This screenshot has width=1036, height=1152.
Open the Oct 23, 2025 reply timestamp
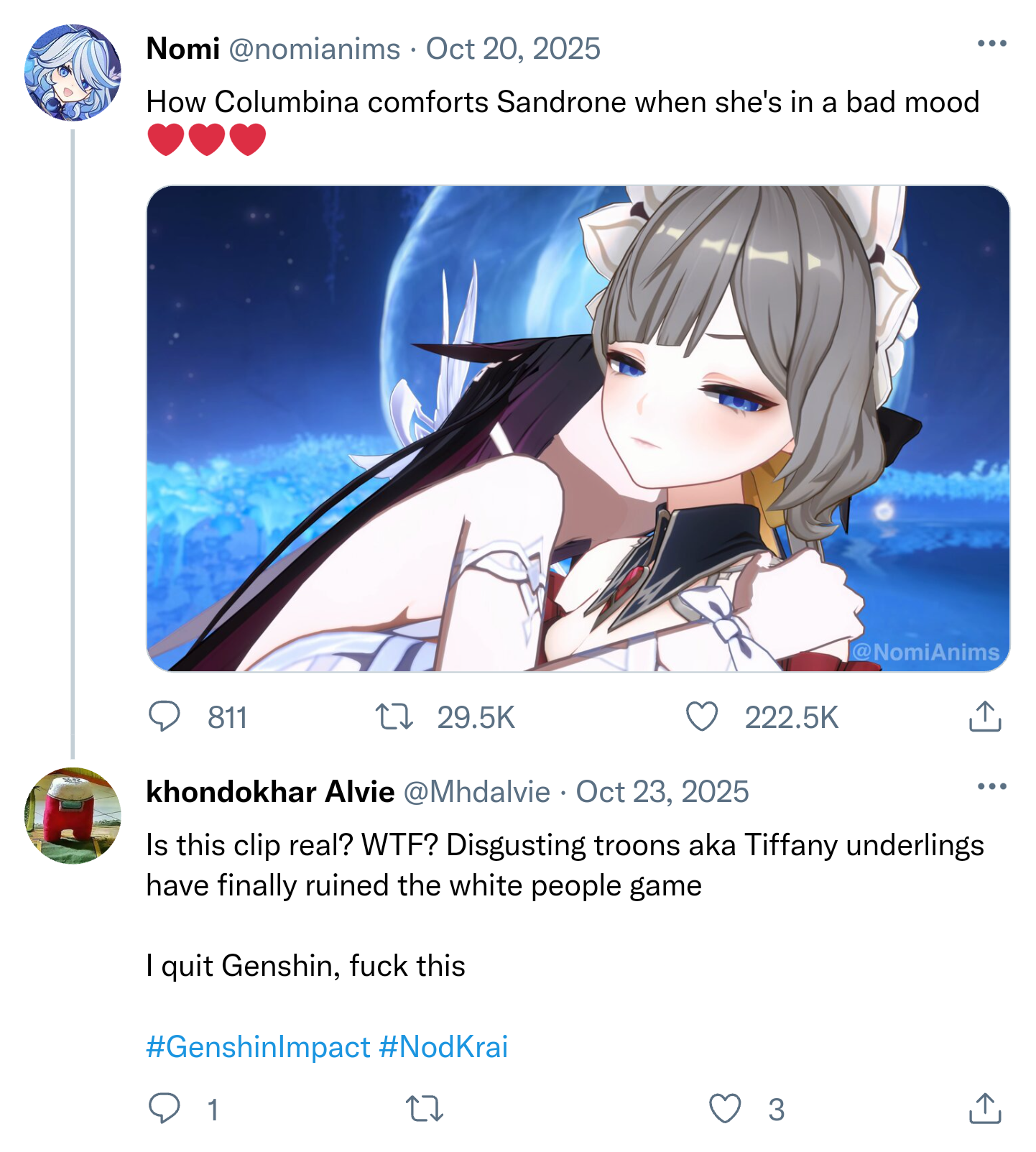662,792
